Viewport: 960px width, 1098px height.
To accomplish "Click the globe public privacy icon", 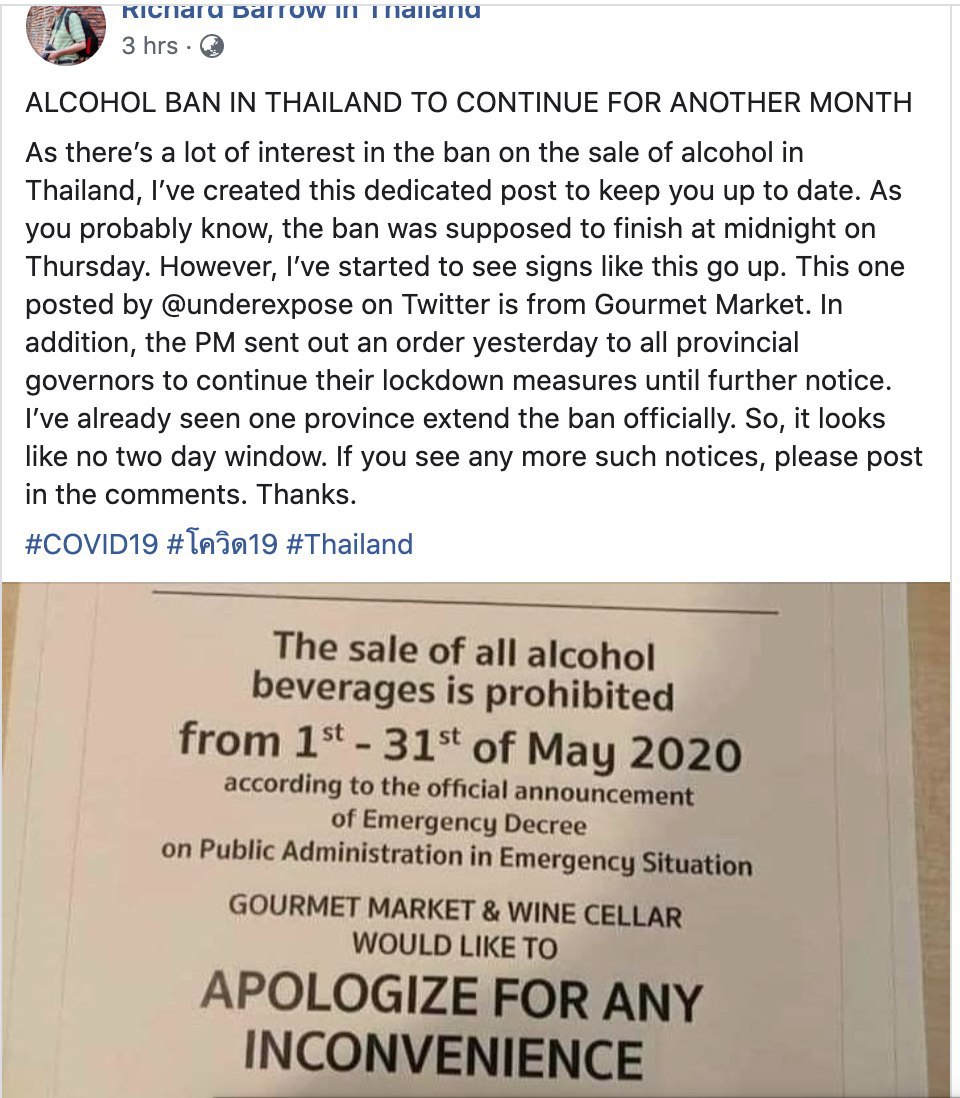I will pyautogui.click(x=212, y=46).
